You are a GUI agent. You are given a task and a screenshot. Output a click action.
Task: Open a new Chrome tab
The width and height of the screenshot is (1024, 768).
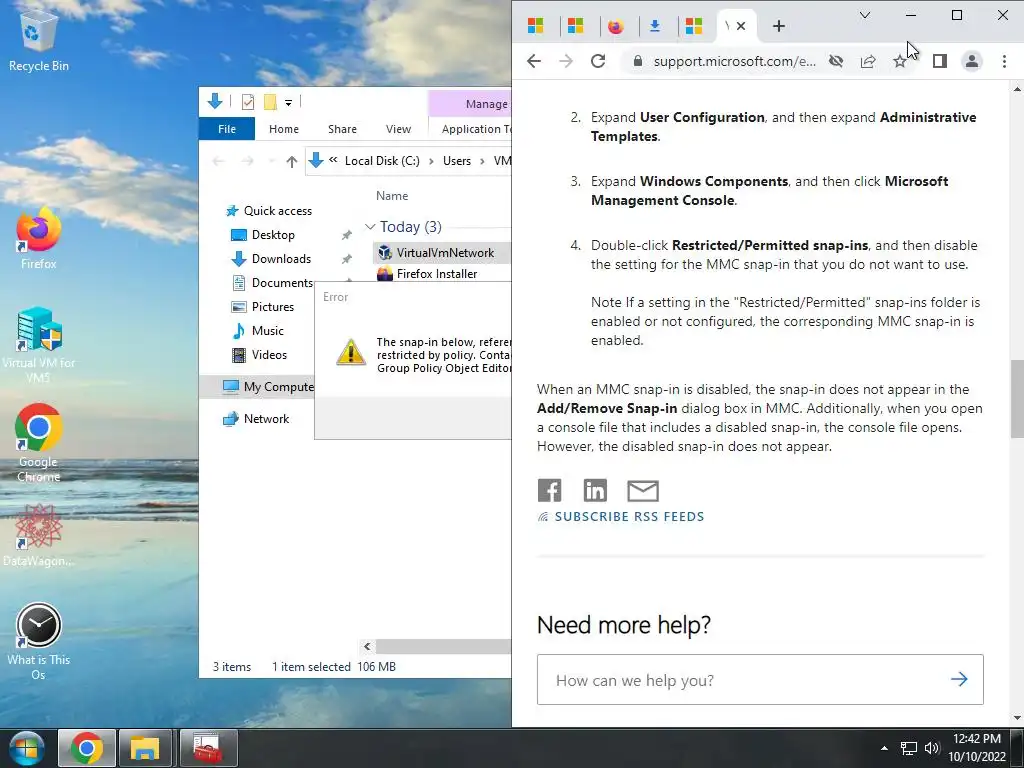[x=778, y=26]
